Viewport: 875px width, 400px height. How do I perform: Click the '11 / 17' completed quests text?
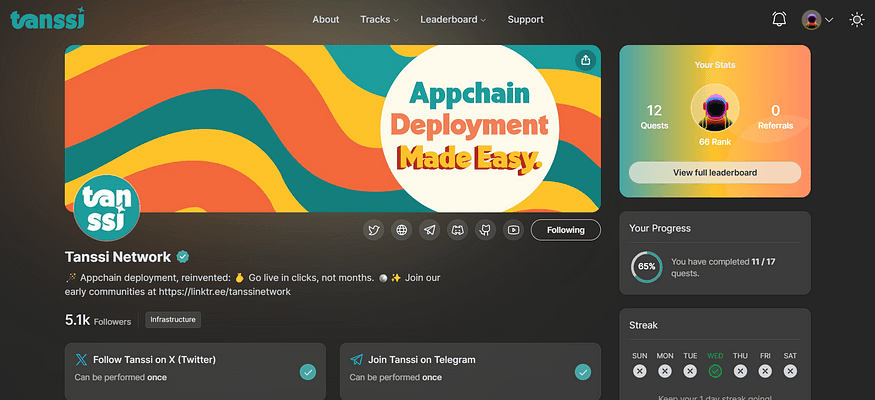pyautogui.click(x=763, y=261)
